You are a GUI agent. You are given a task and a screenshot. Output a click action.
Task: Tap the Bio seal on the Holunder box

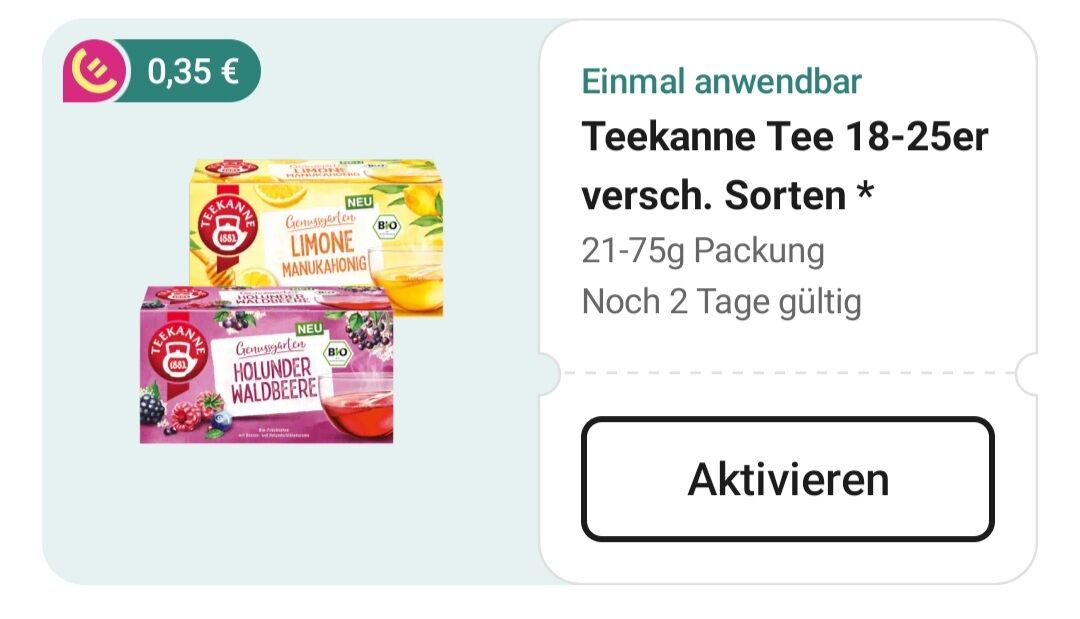338,353
